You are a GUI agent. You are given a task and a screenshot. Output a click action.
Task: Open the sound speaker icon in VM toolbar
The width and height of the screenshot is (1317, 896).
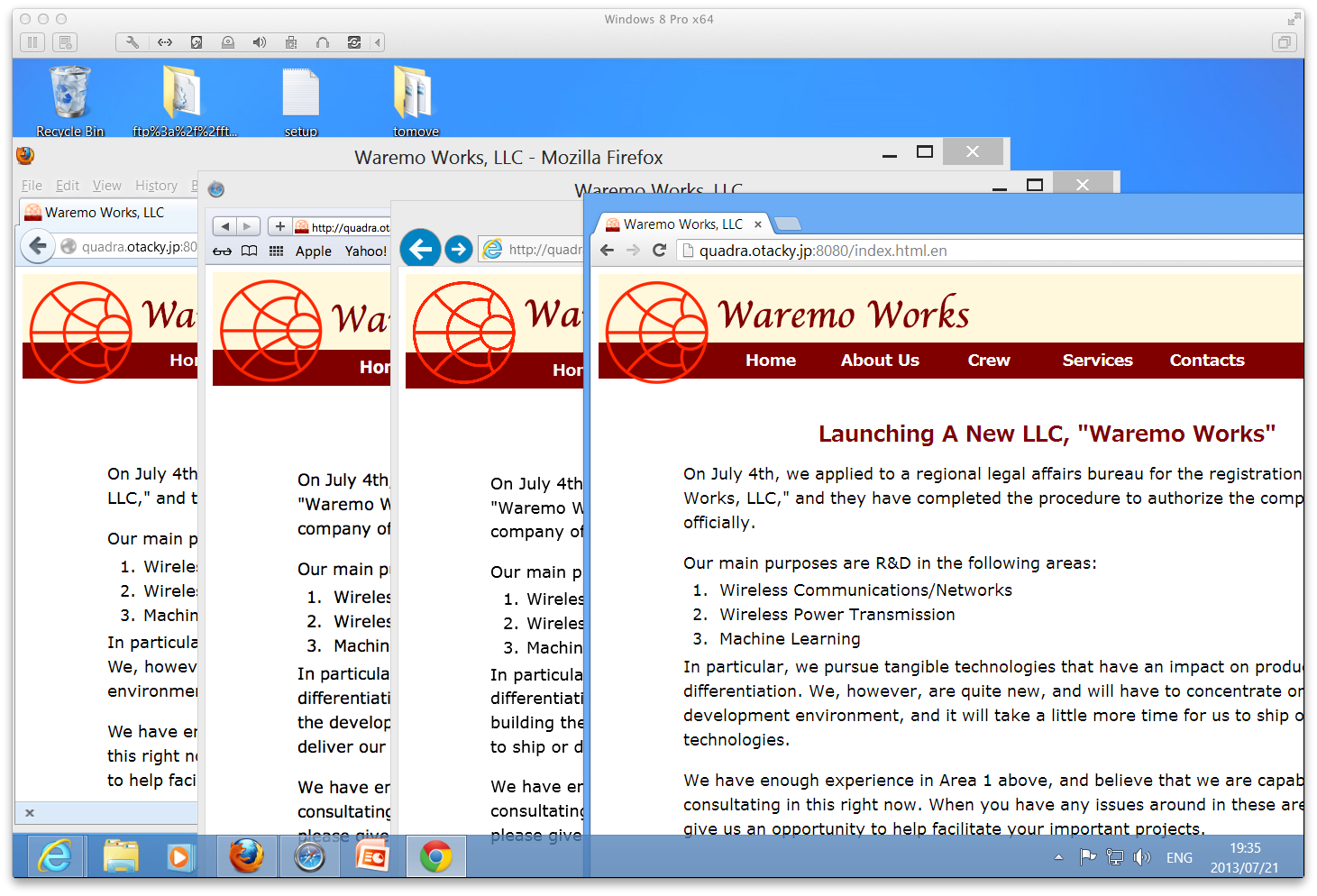tap(260, 42)
